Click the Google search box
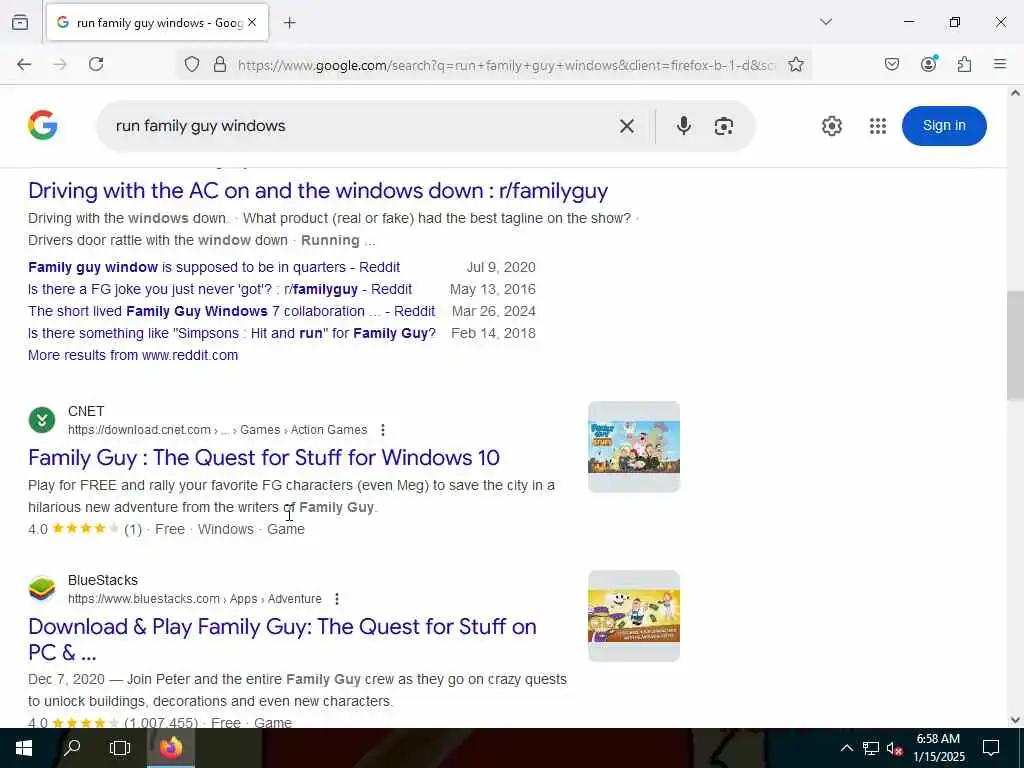Screen dimensions: 1024x768 pos(362,126)
